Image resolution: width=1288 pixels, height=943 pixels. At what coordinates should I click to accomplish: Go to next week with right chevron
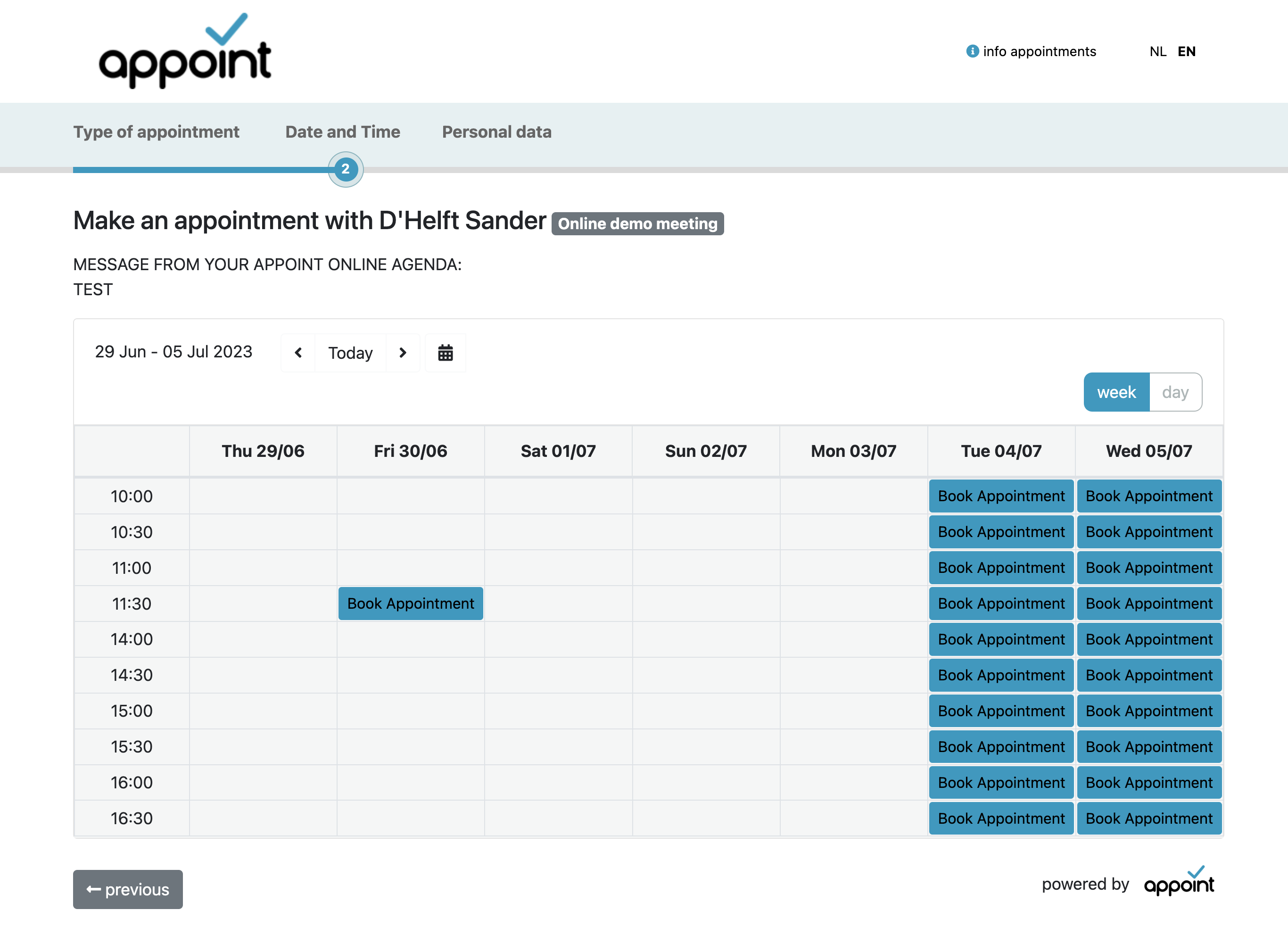point(403,353)
